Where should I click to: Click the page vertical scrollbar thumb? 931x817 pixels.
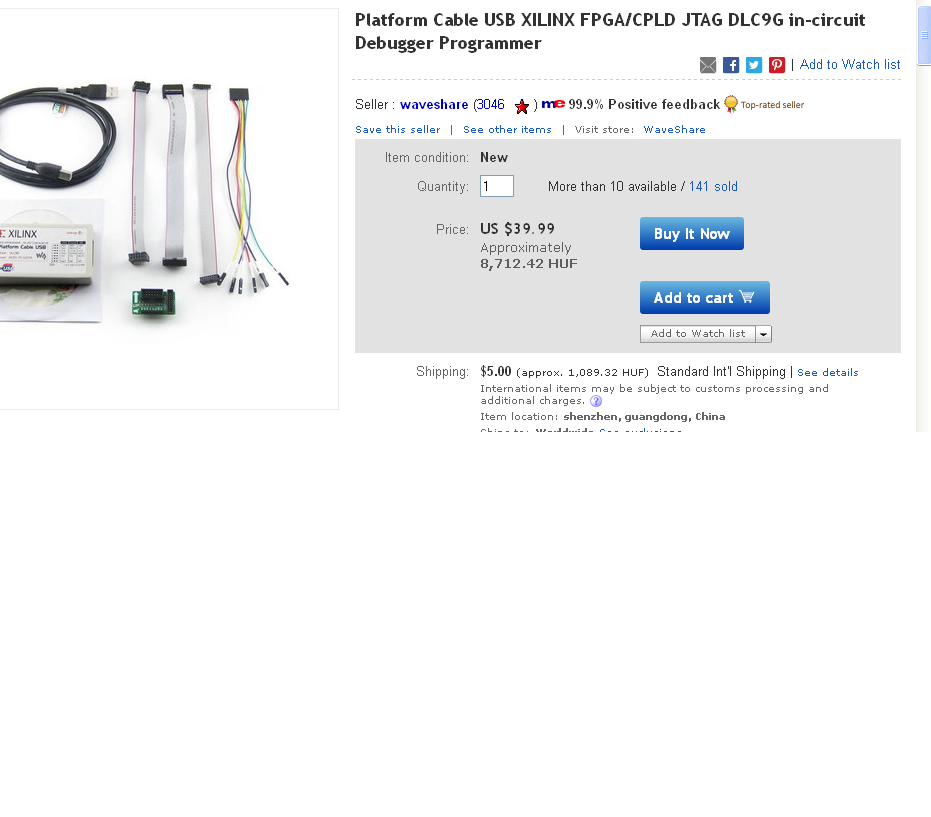coord(924,33)
